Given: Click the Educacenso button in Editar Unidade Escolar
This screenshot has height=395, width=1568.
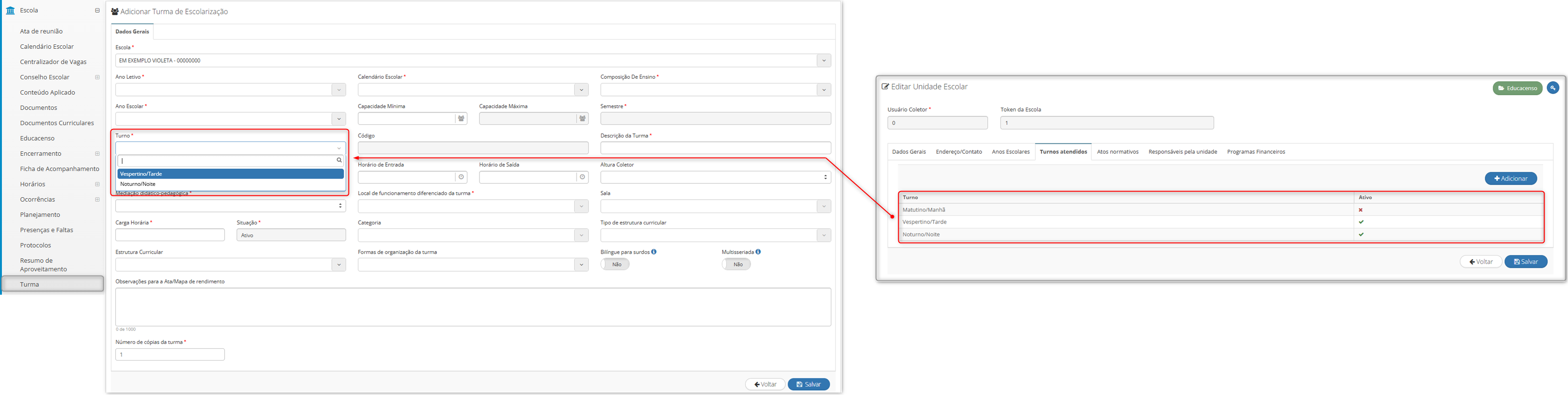Looking at the screenshot, I should [x=1517, y=88].
